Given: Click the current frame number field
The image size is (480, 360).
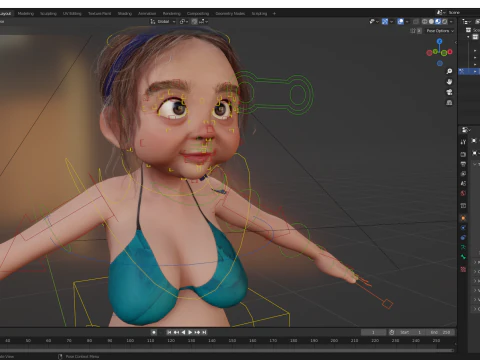Looking at the screenshot, I should click(373, 332).
